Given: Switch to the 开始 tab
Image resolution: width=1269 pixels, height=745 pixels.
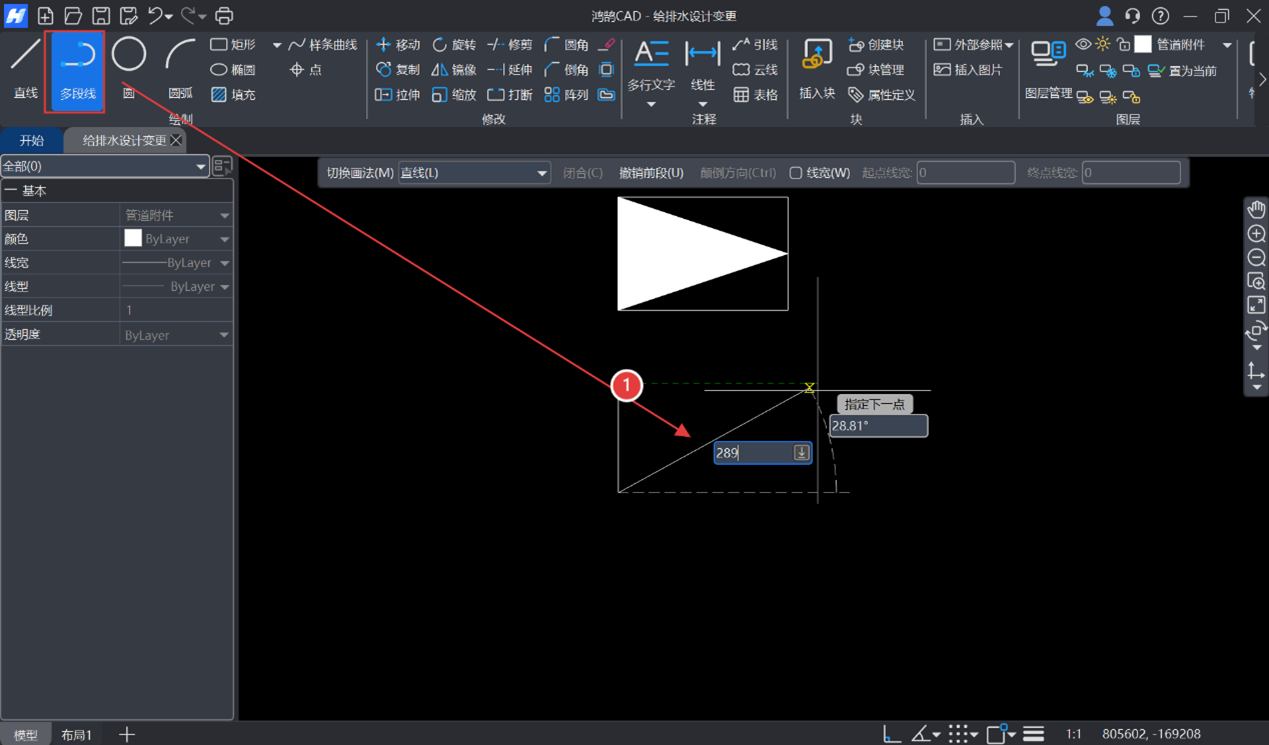Looking at the screenshot, I should click(x=32, y=140).
